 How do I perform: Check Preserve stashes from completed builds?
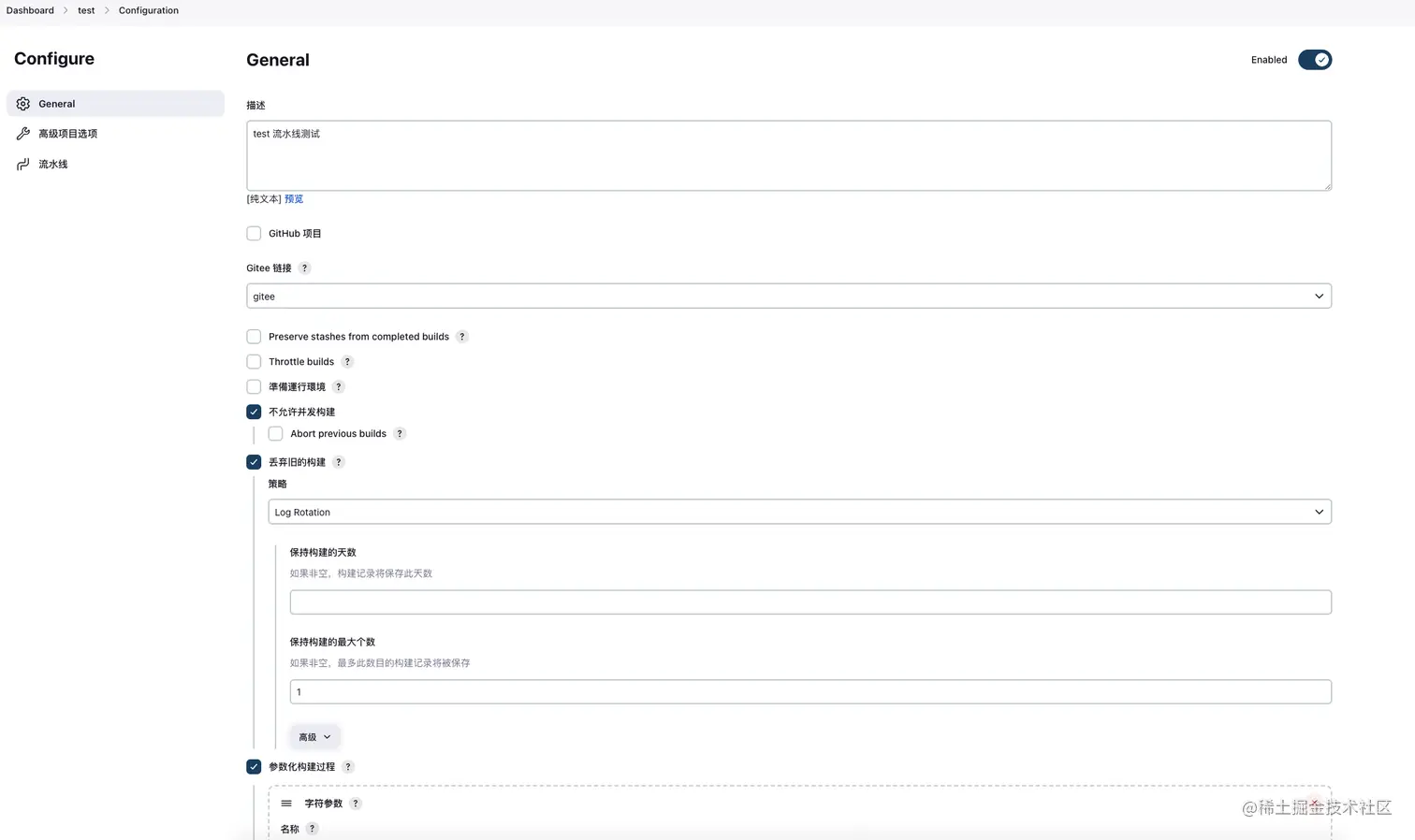point(254,337)
